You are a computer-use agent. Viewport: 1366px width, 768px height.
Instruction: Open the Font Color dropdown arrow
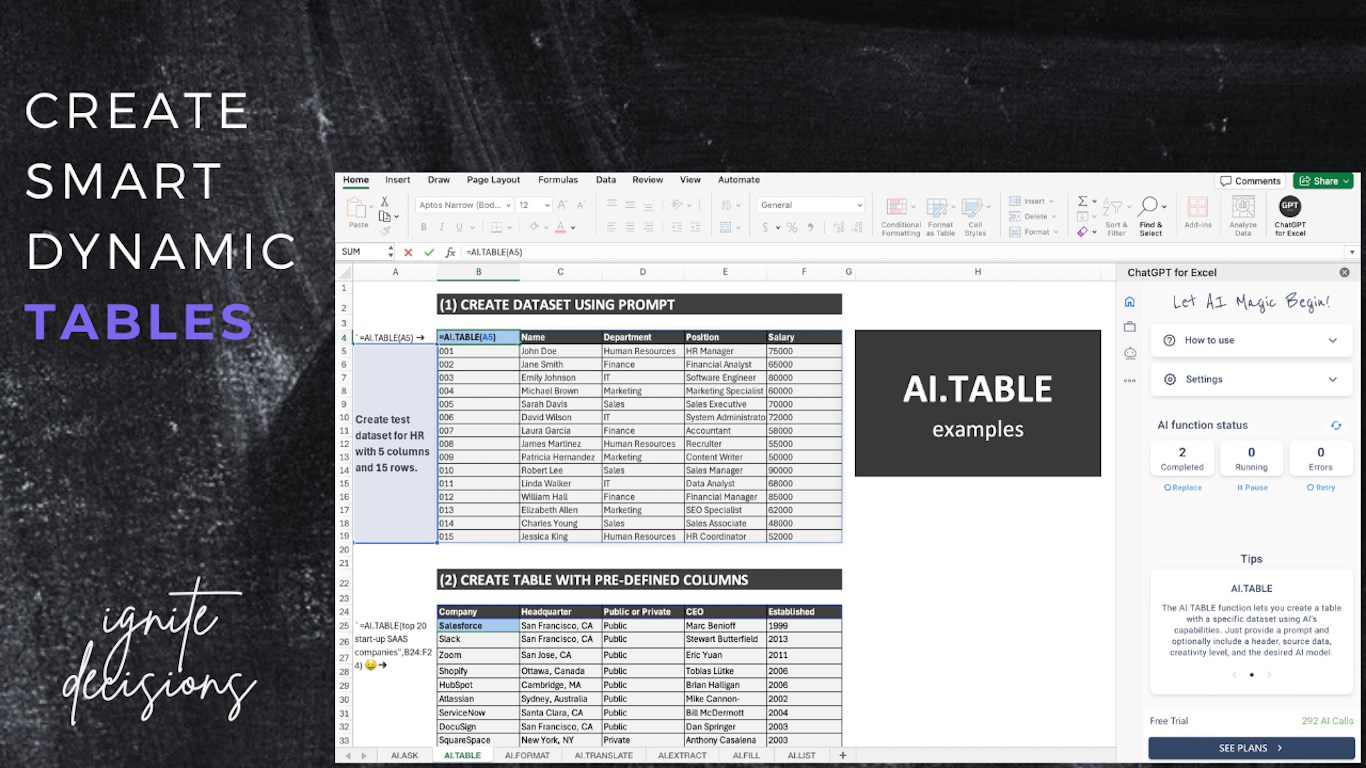(x=573, y=228)
